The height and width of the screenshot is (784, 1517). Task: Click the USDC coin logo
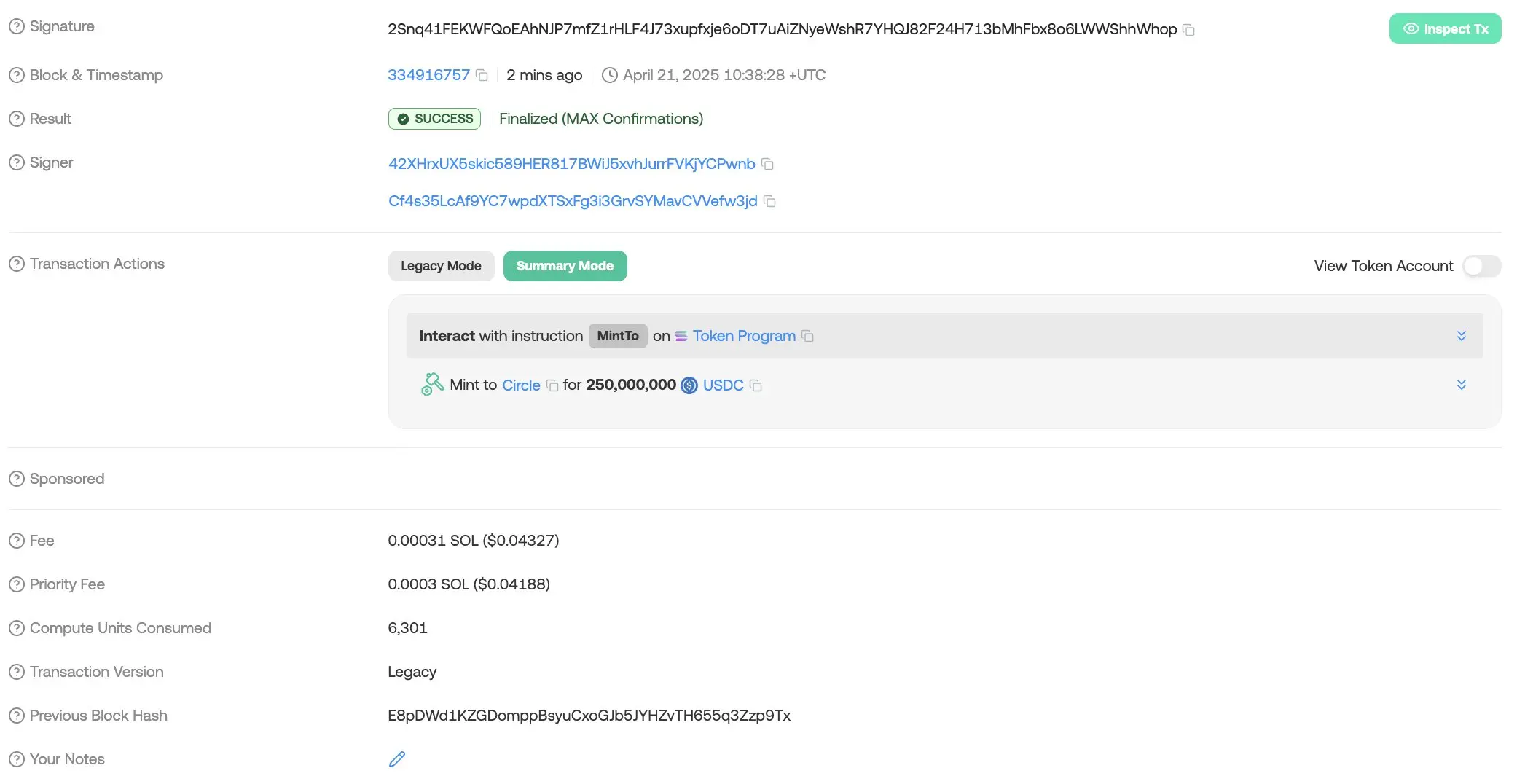coord(689,385)
